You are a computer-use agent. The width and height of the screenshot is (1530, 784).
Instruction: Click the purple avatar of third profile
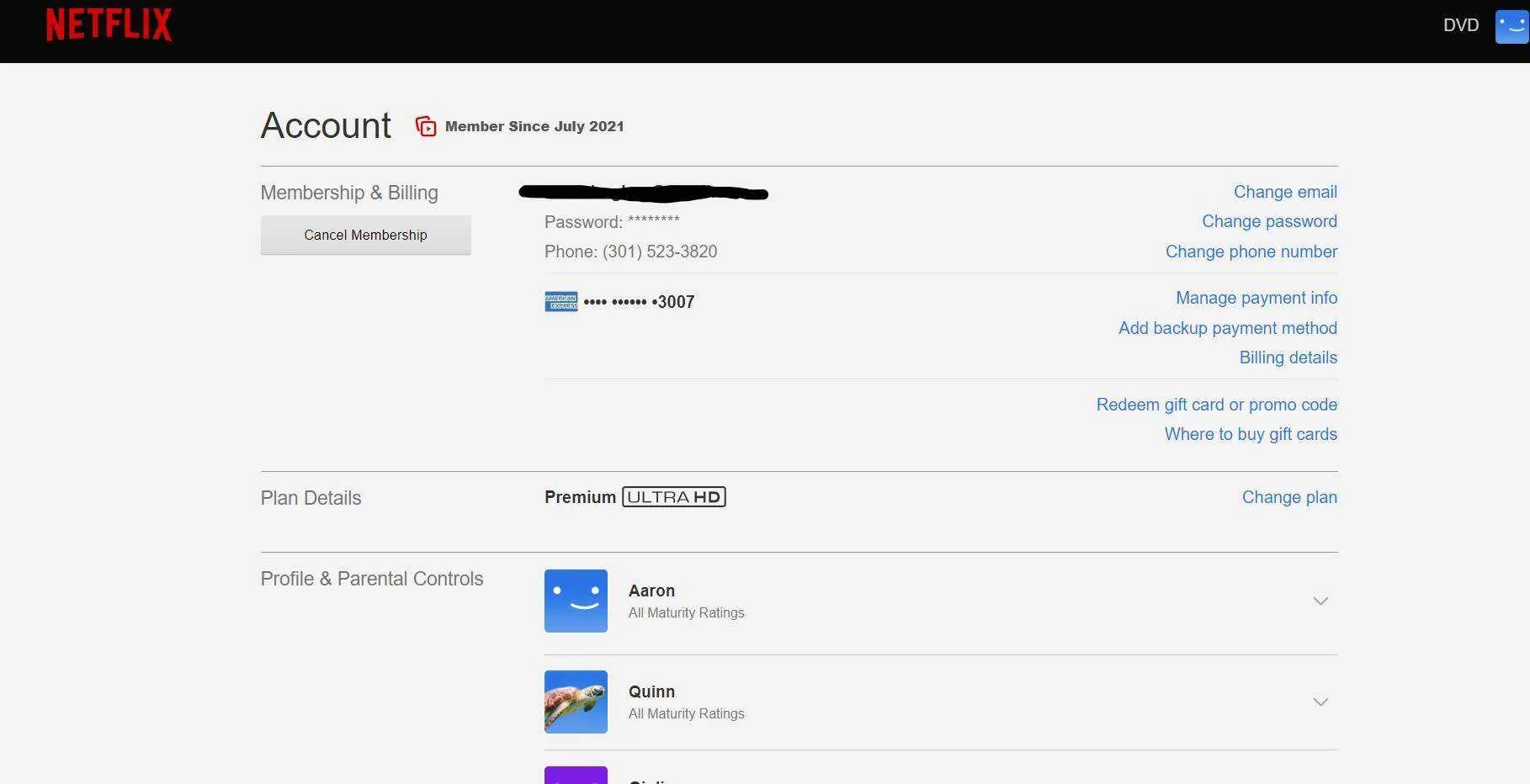576,775
